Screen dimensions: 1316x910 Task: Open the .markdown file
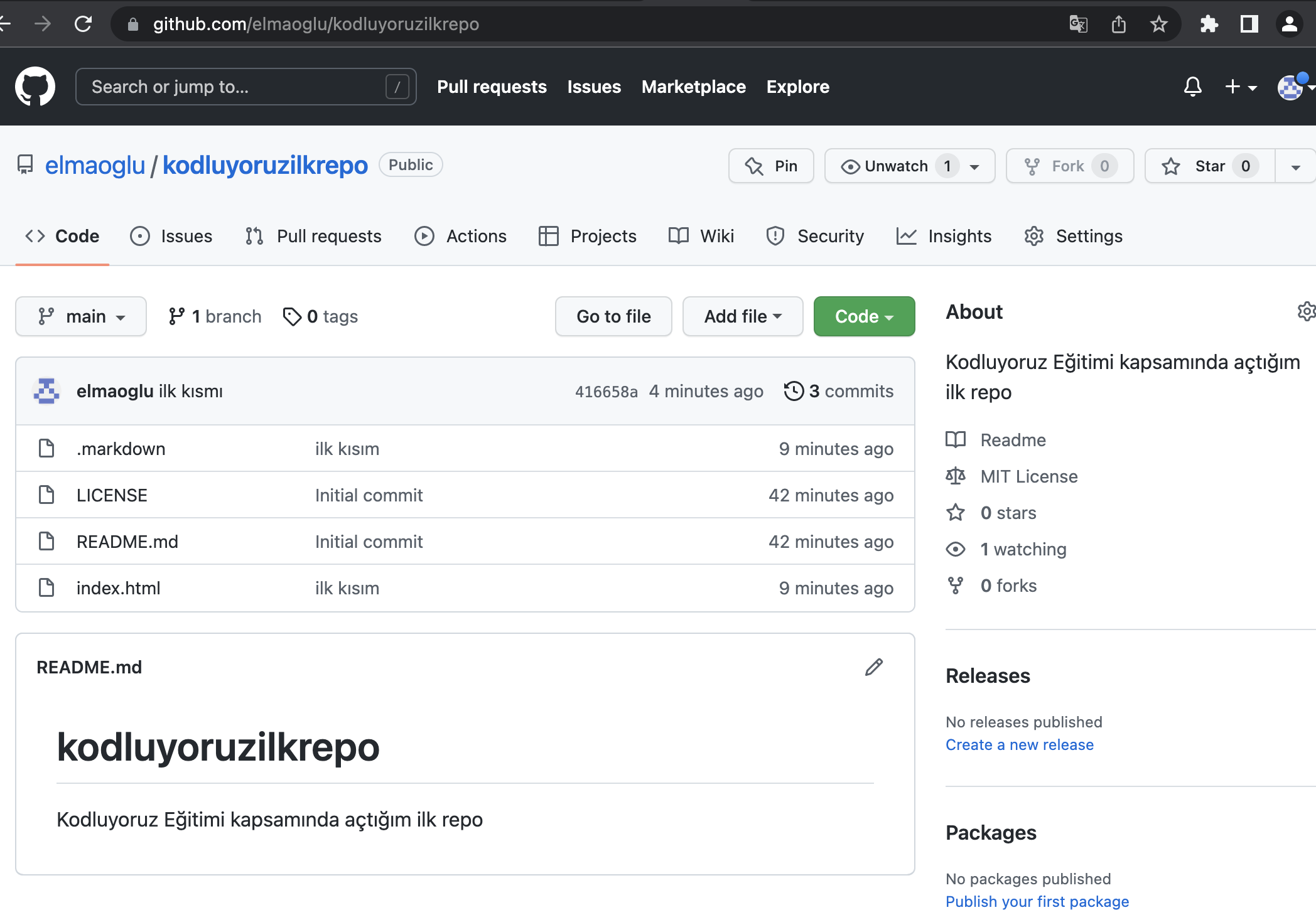121,449
